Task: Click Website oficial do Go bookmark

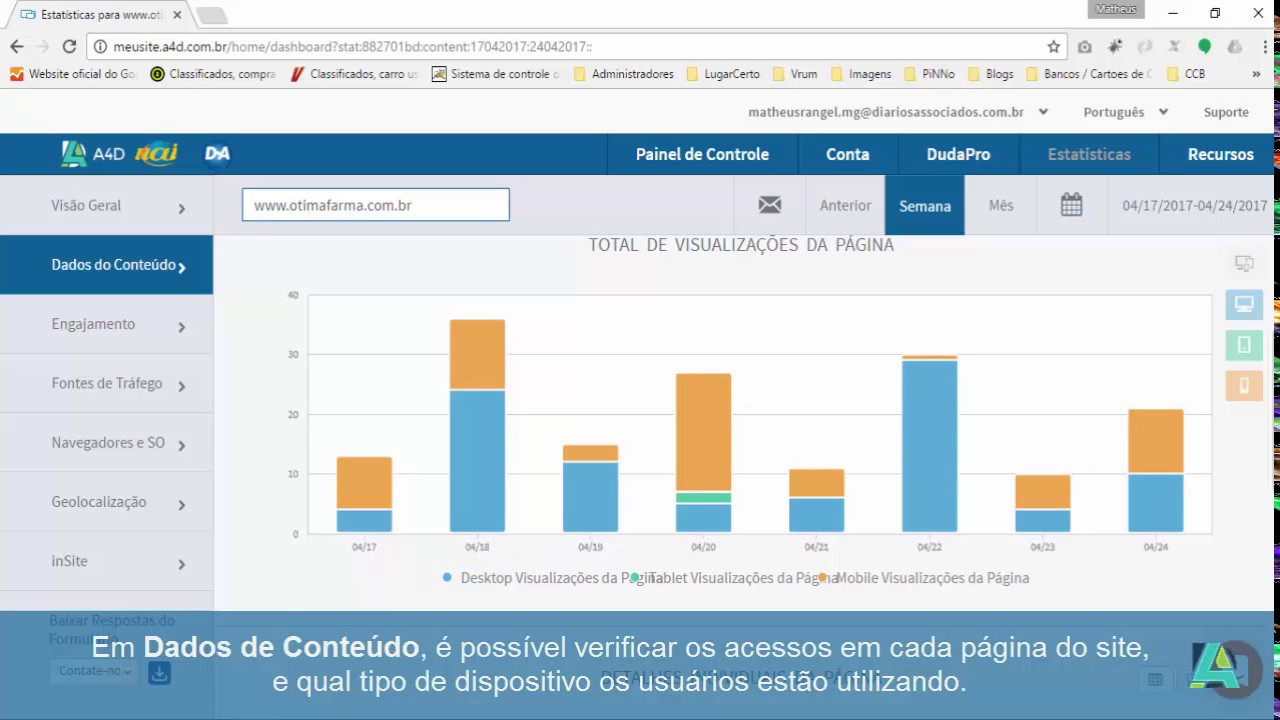Action: (72, 74)
